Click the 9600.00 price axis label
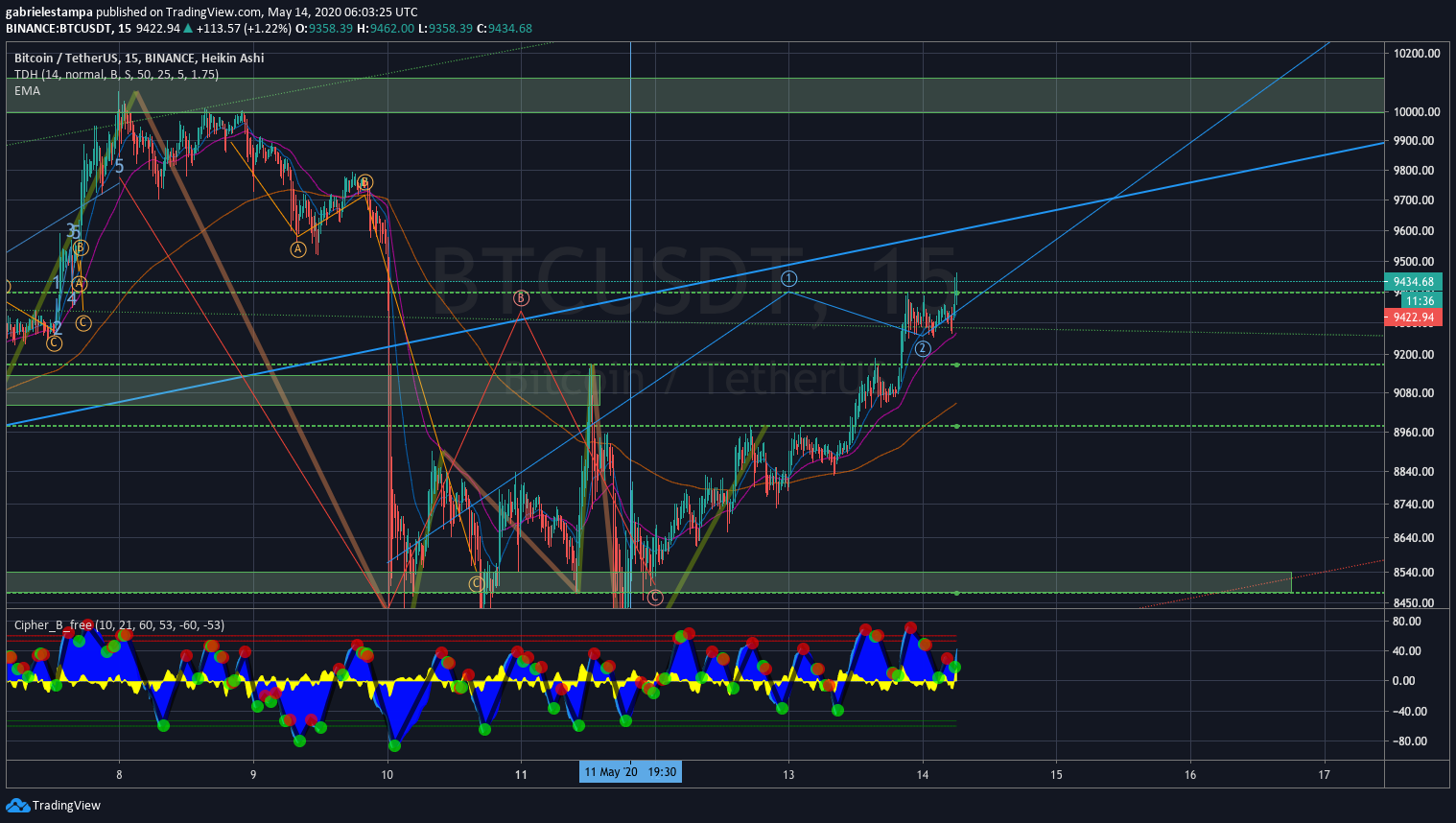The width and height of the screenshot is (1456, 823). pos(1414,231)
